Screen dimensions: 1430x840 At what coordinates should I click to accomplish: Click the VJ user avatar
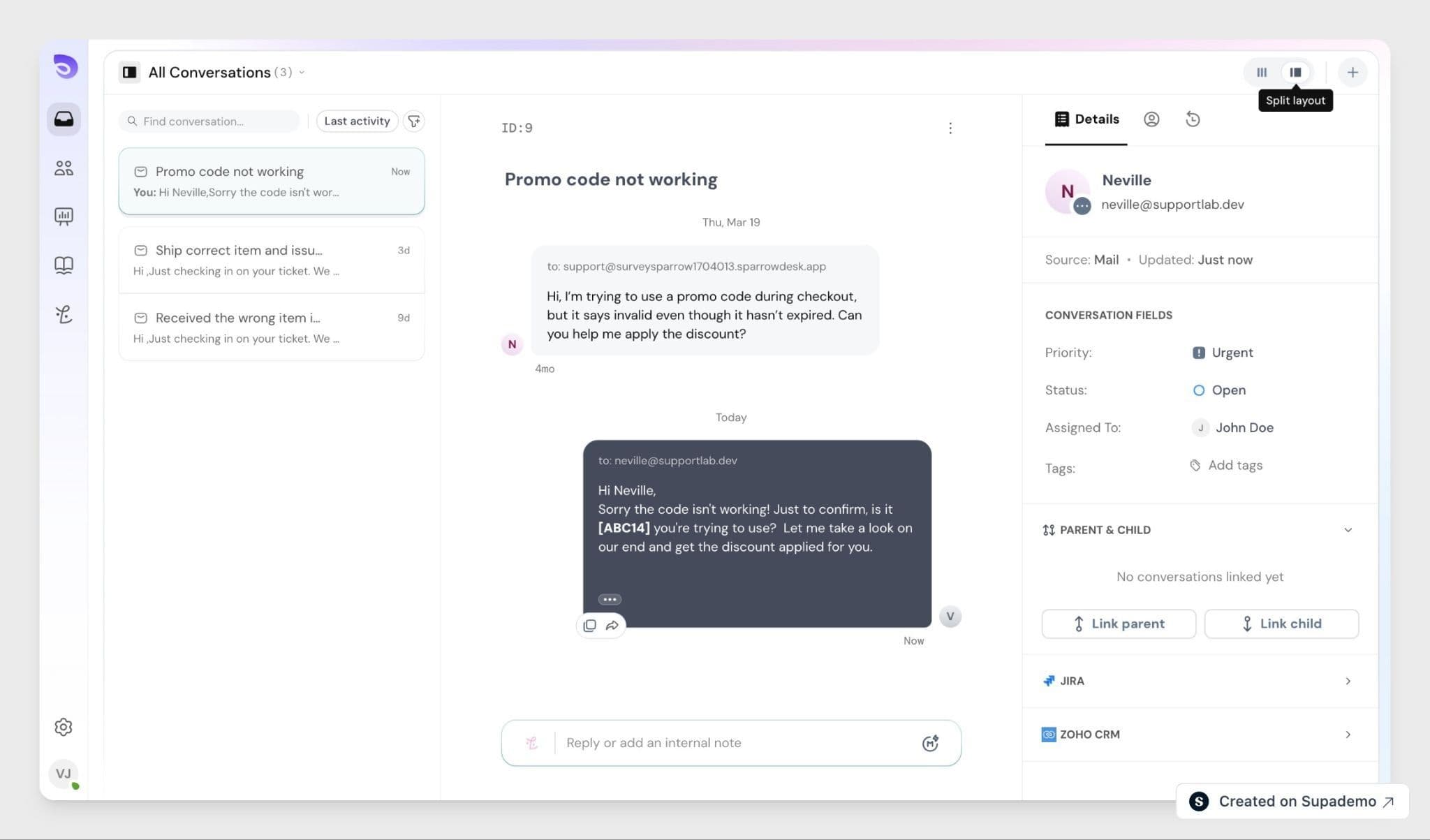point(64,774)
